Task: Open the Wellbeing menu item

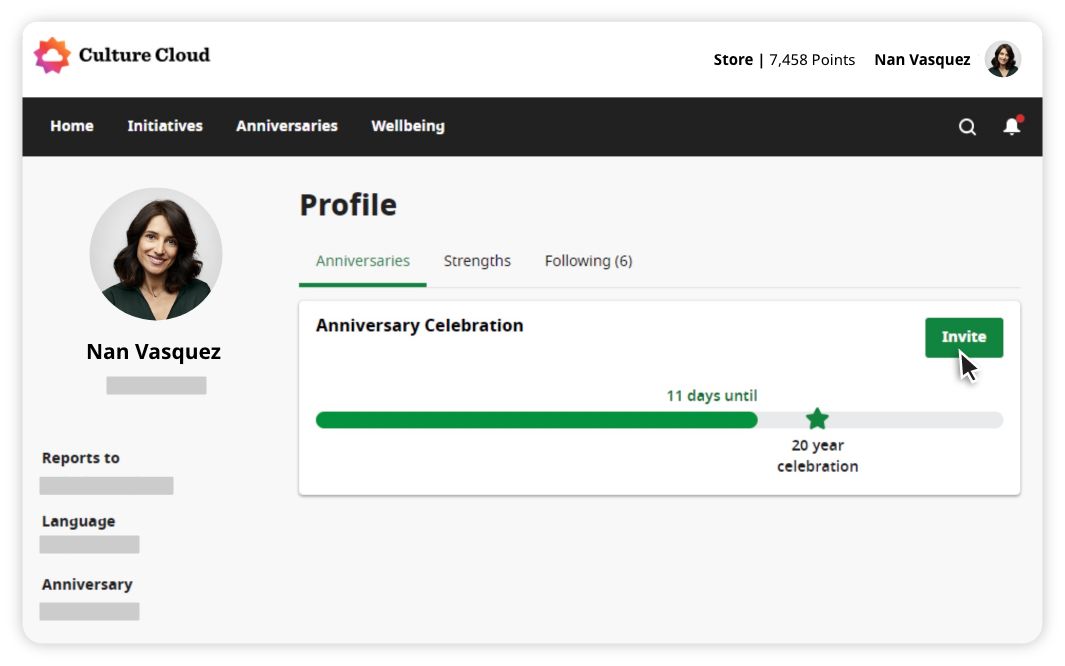Action: pyautogui.click(x=408, y=126)
